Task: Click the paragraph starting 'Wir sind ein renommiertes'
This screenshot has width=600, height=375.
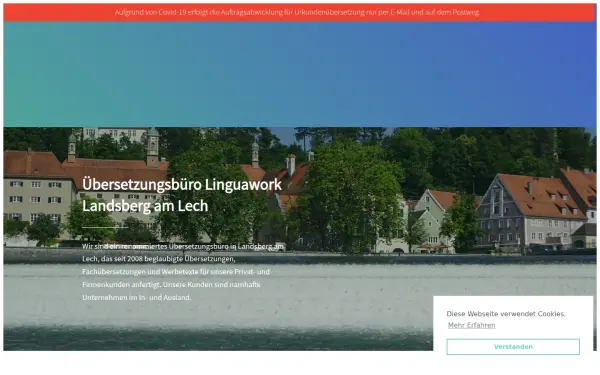Action: click(183, 272)
